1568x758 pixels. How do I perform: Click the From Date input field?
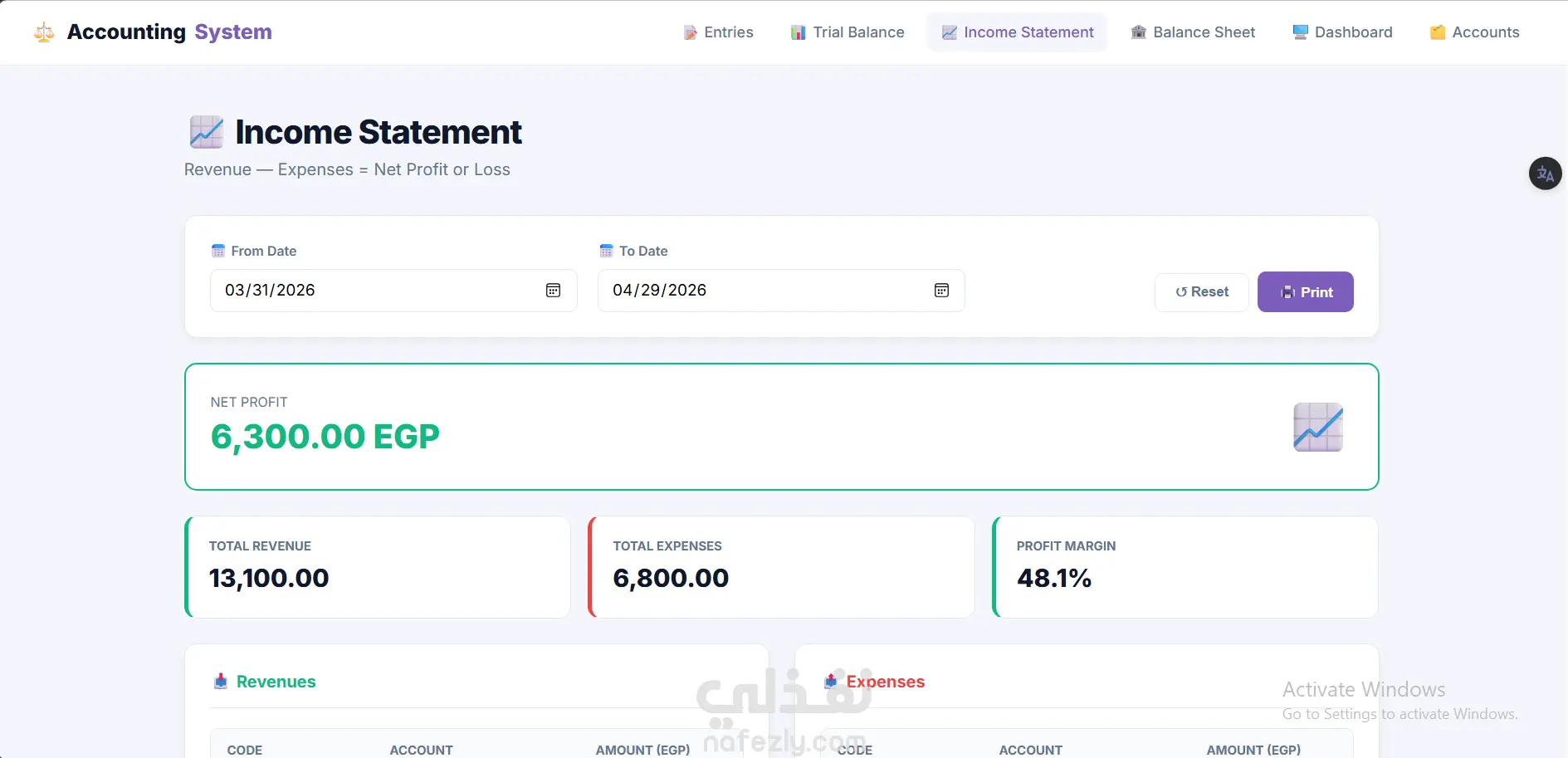393,291
